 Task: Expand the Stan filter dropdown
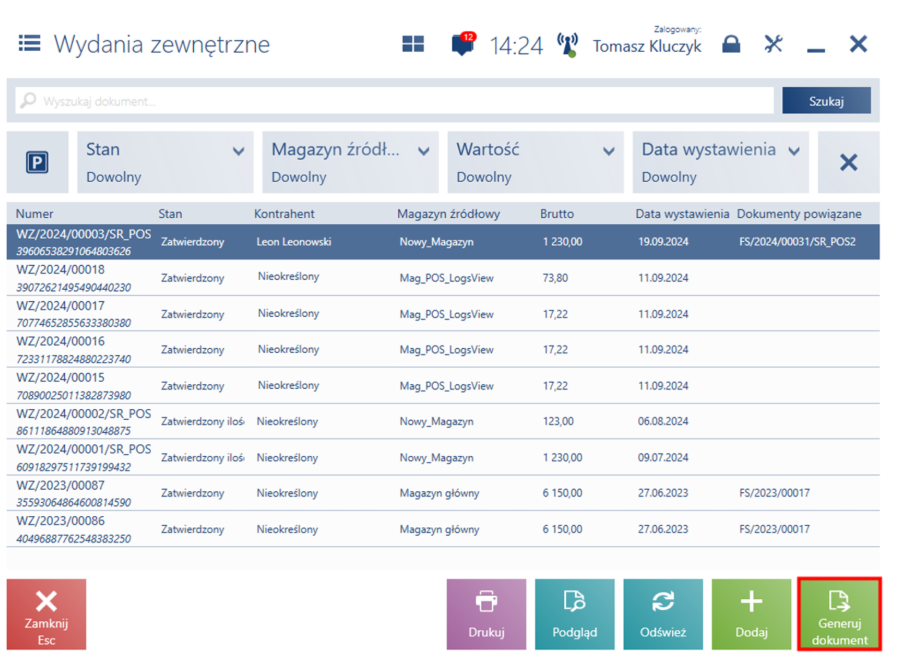tap(164, 162)
